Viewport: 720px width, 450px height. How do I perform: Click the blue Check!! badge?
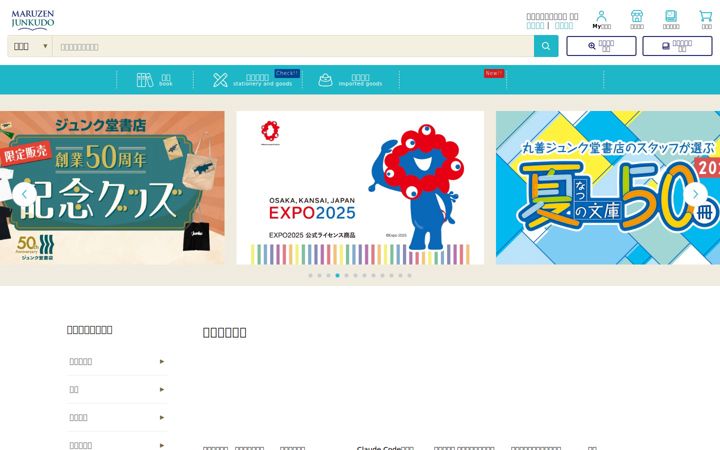click(287, 73)
